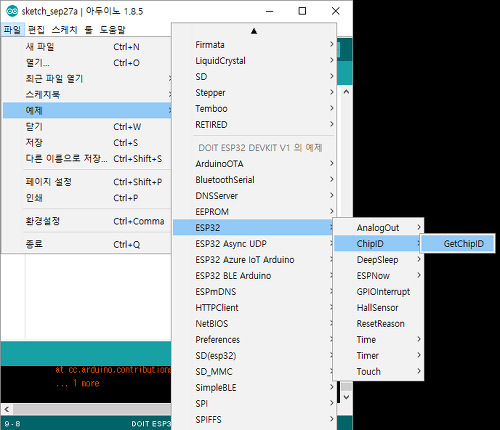Open ESP32 Async UDP examples

253,244
